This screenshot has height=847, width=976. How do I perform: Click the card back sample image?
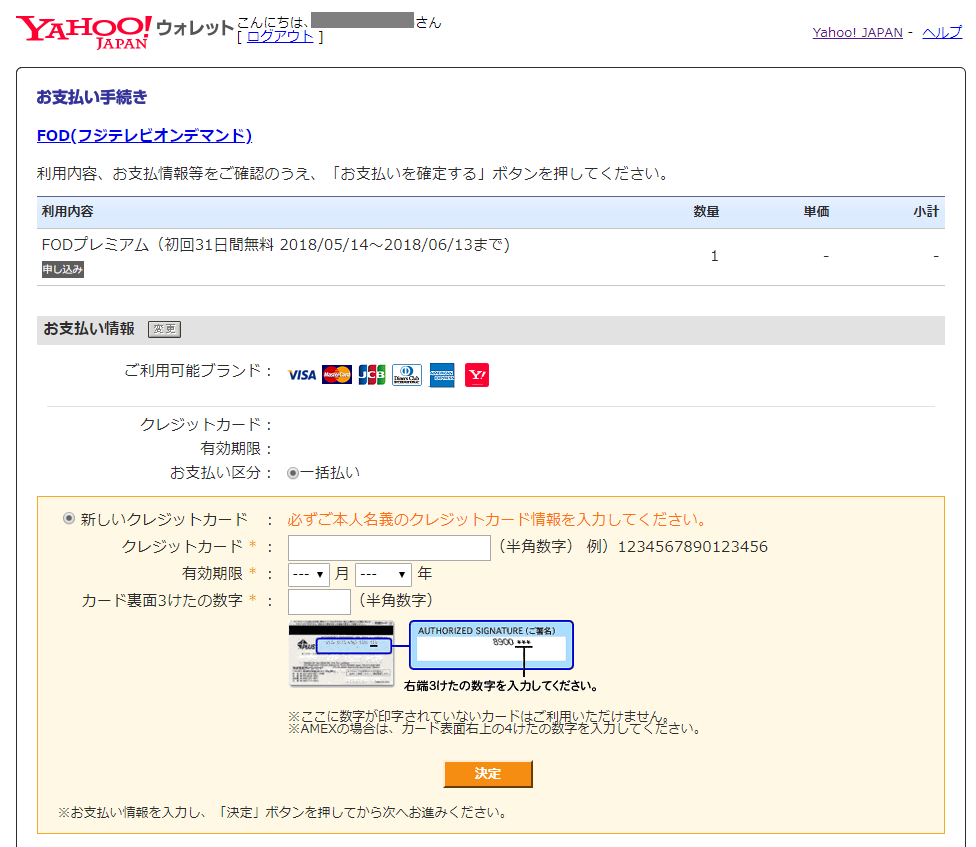341,653
